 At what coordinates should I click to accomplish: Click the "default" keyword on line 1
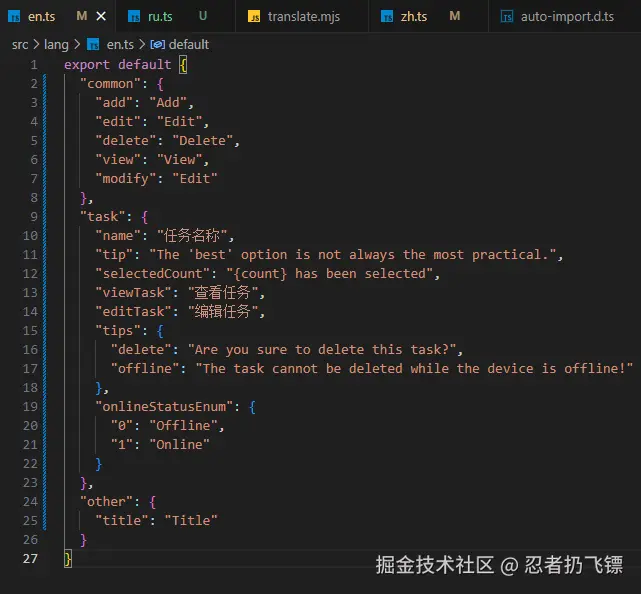coord(144,65)
